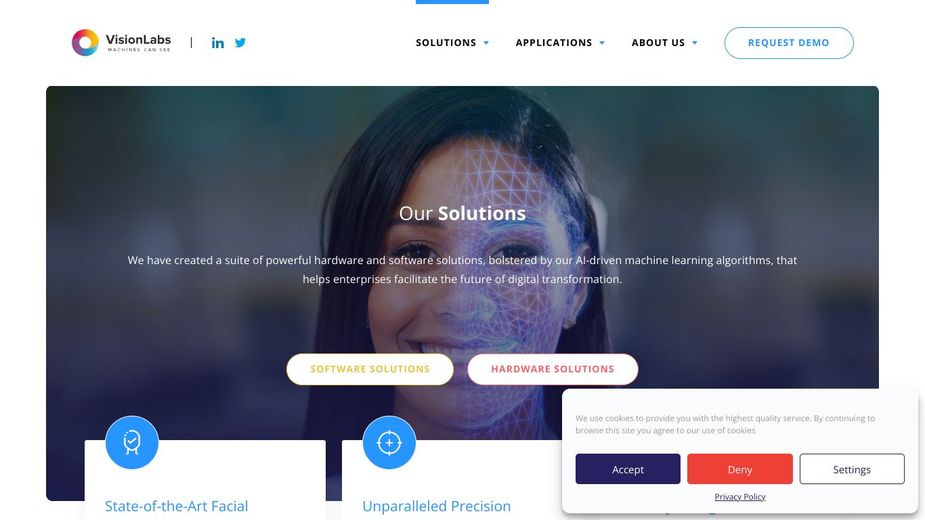Image resolution: width=925 pixels, height=520 pixels.
Task: Expand the About Us dropdown arrow
Action: [695, 42]
